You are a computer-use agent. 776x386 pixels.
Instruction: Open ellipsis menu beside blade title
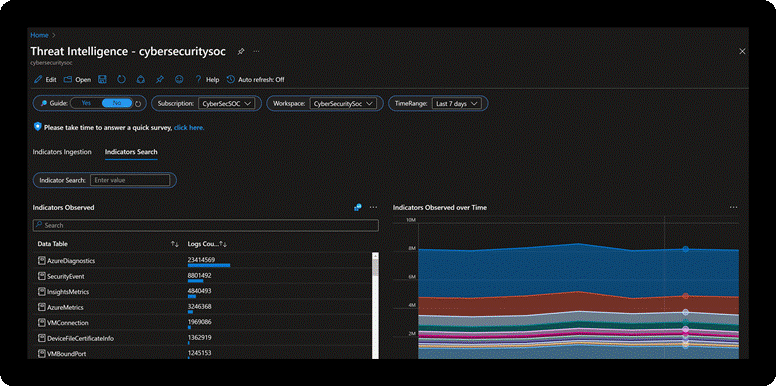click(256, 51)
